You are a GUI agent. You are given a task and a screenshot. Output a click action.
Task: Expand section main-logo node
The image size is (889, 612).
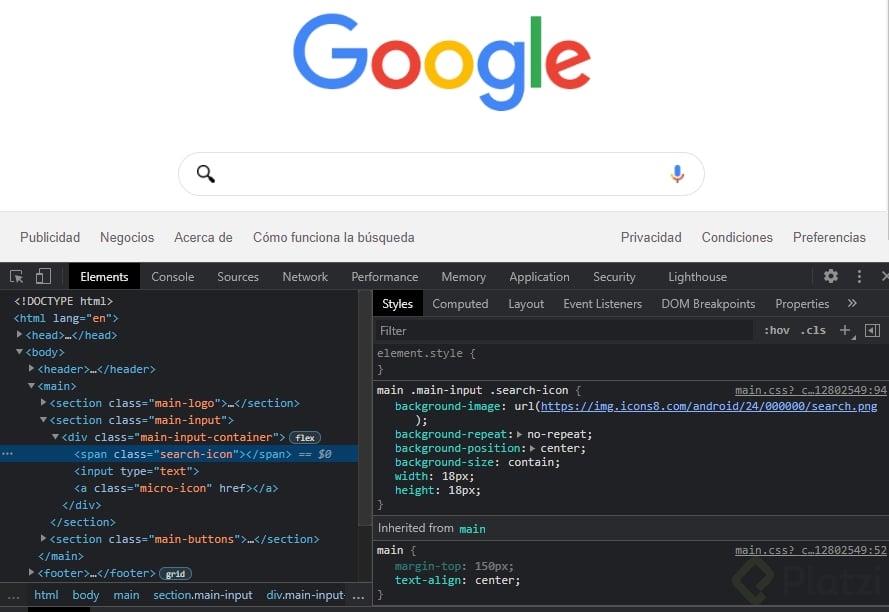tap(44, 403)
